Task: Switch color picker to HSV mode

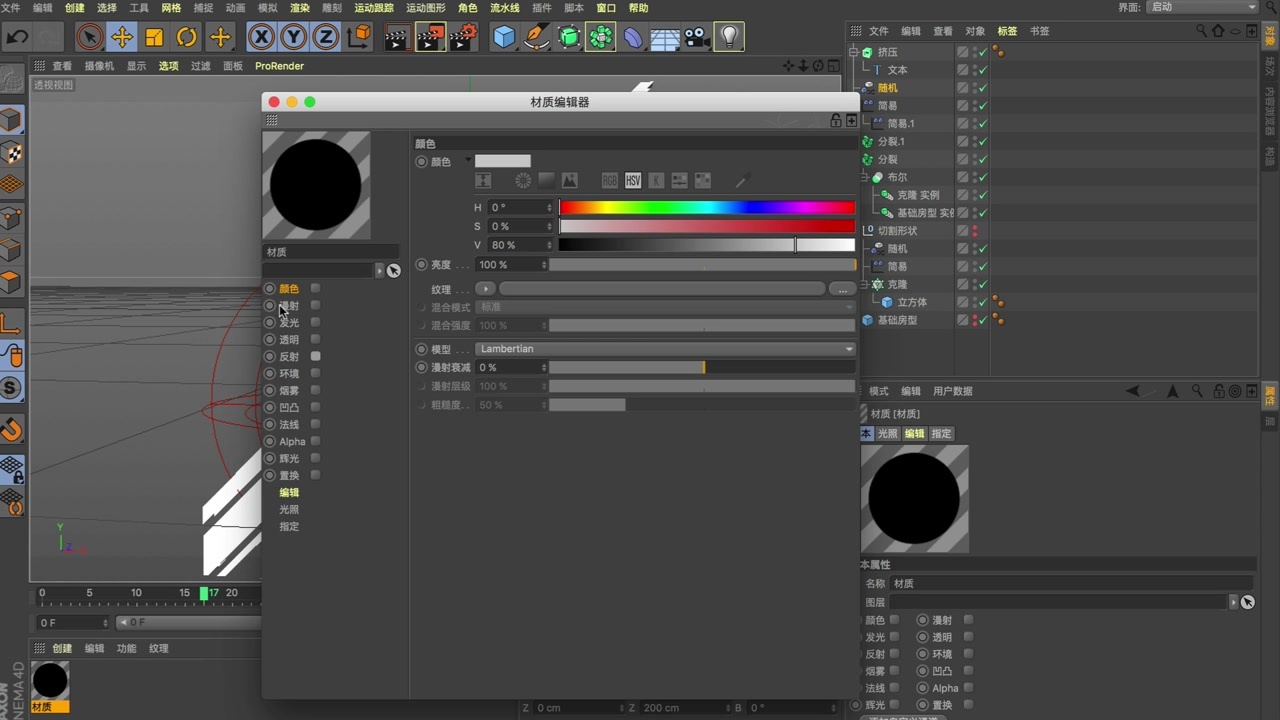Action: click(x=633, y=181)
